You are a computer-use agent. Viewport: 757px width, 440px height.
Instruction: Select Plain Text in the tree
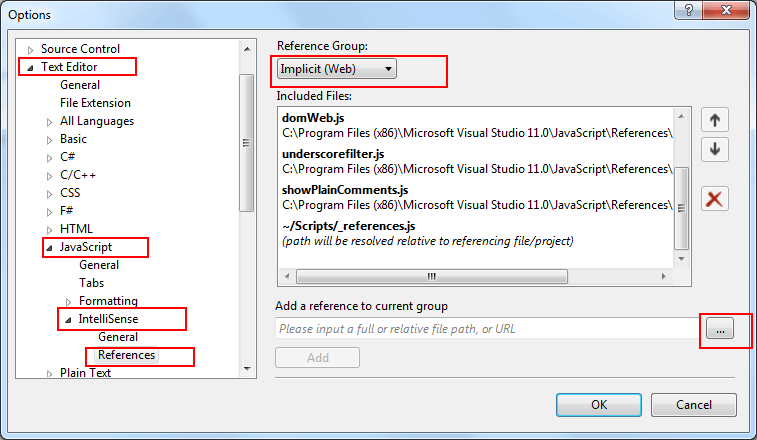point(85,372)
